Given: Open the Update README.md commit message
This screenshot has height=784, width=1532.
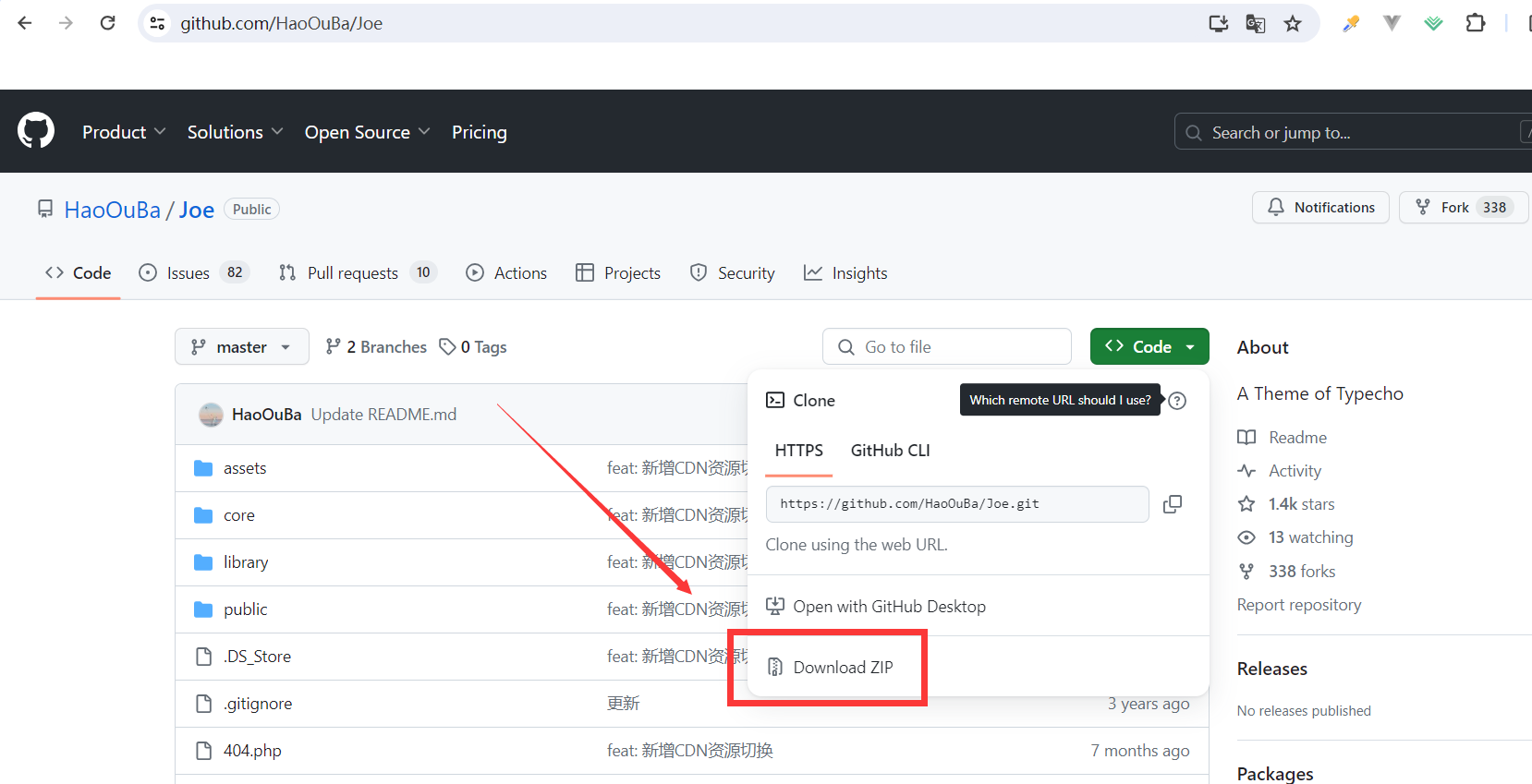Looking at the screenshot, I should point(383,415).
